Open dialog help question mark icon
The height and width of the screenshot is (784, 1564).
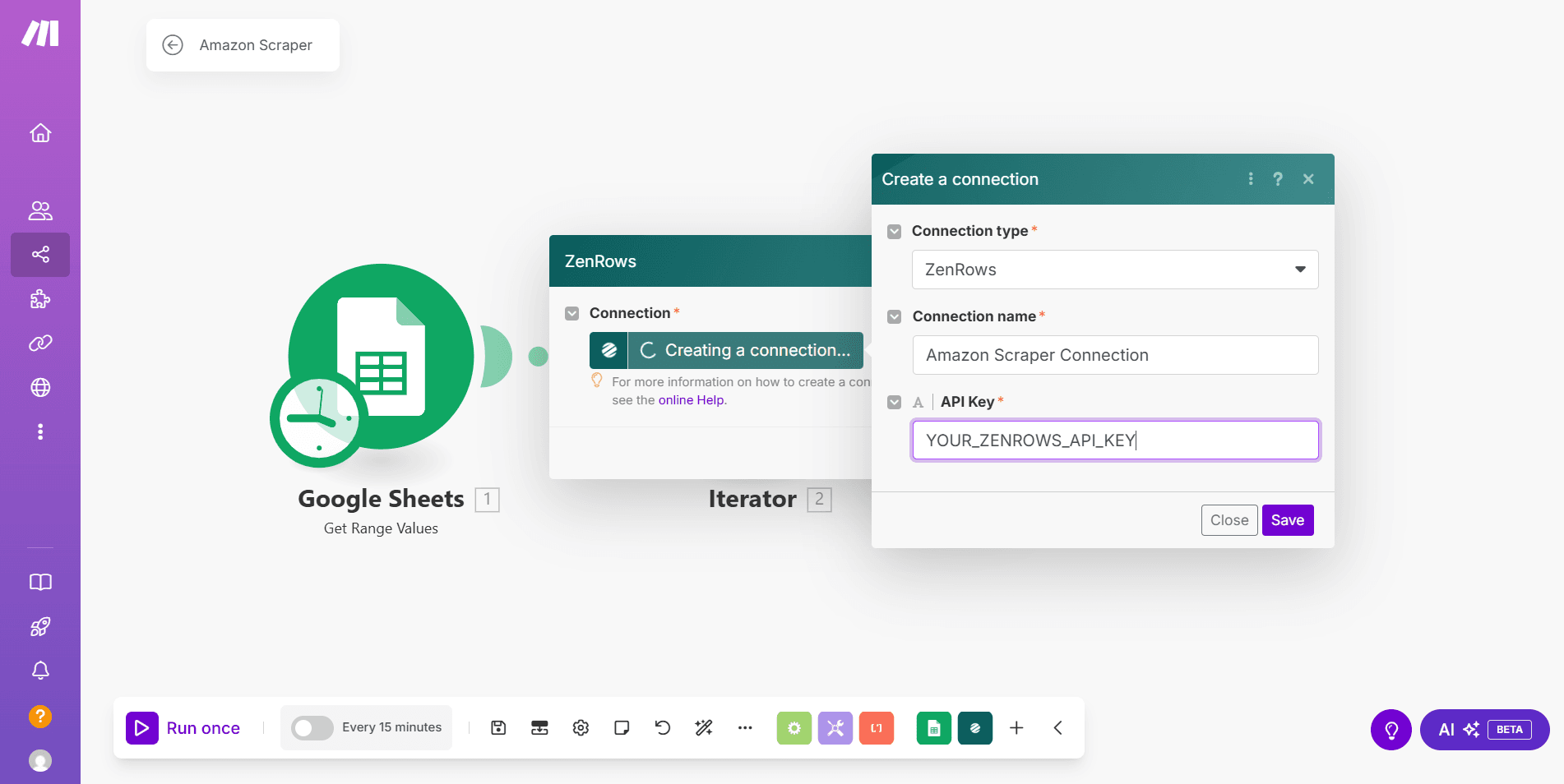(1278, 179)
